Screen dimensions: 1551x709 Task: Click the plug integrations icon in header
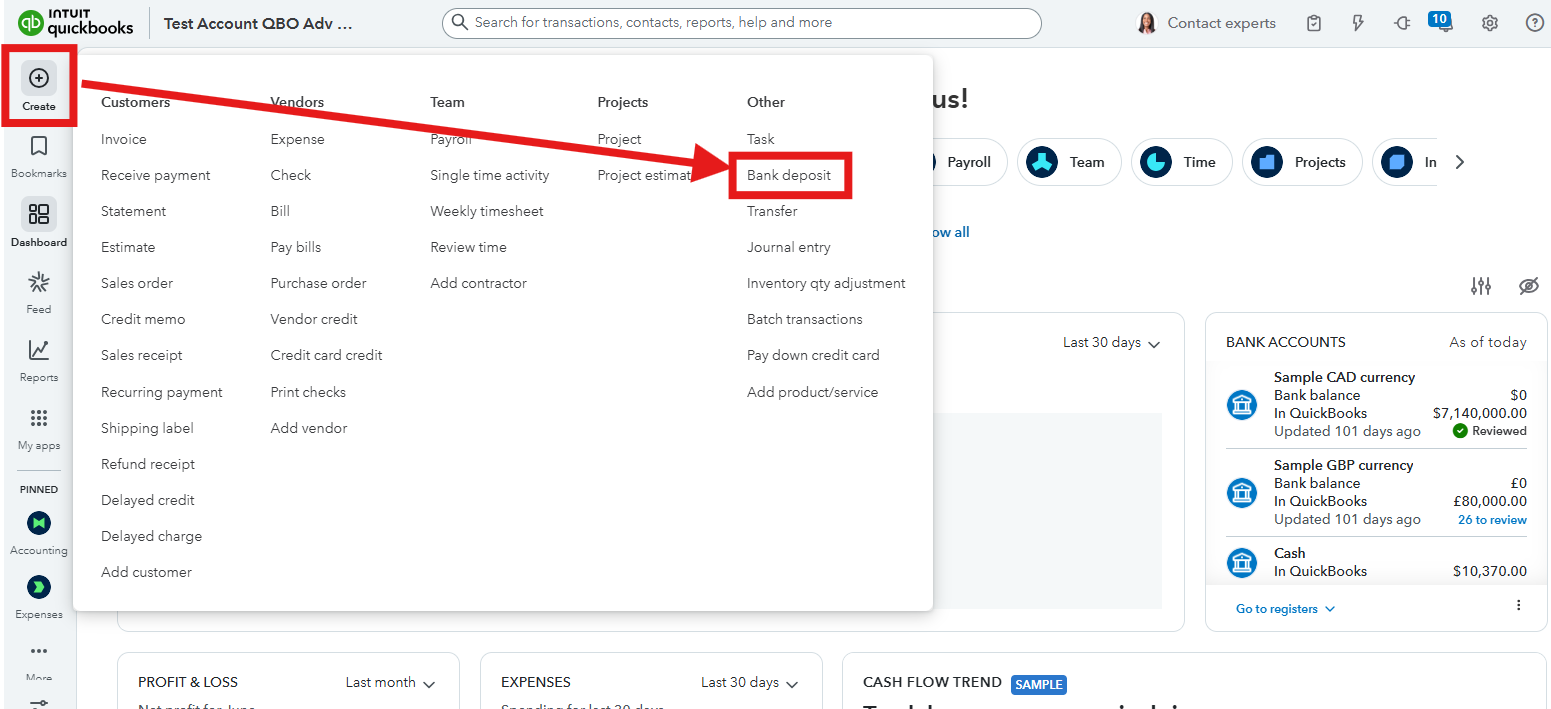click(1402, 23)
